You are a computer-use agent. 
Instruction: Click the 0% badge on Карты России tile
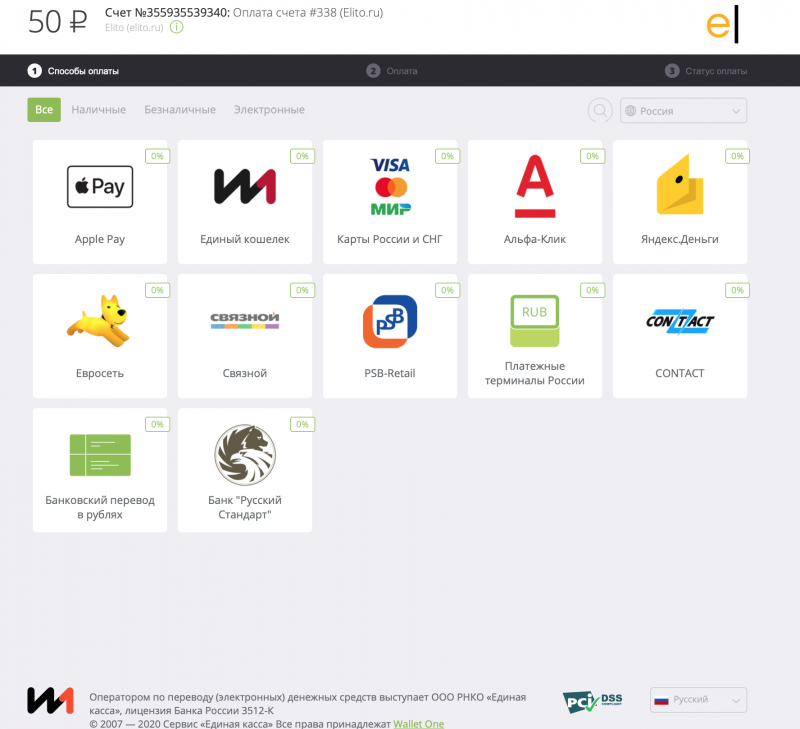point(447,156)
